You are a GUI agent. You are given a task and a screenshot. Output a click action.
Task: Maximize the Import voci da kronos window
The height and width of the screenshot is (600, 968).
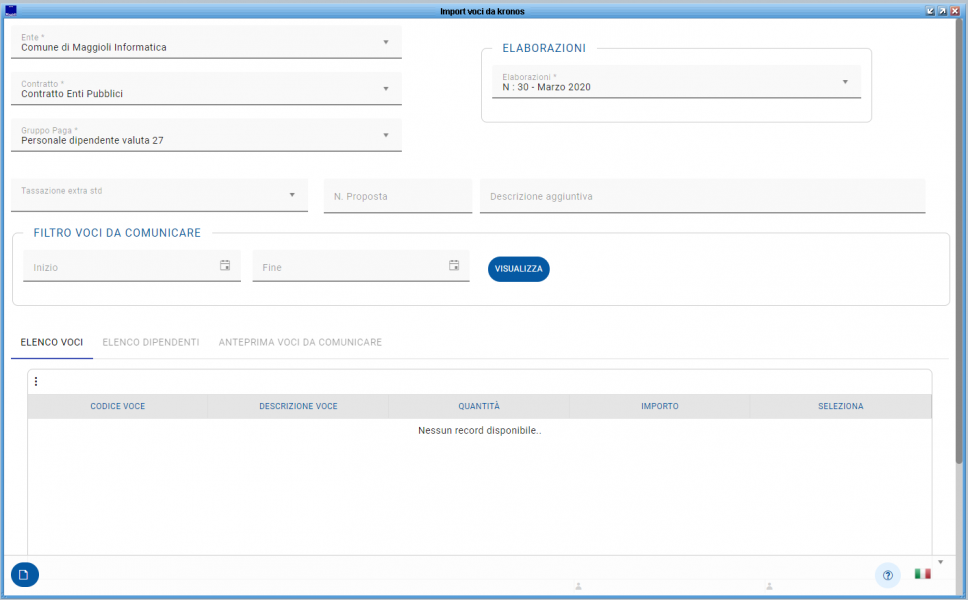point(942,10)
